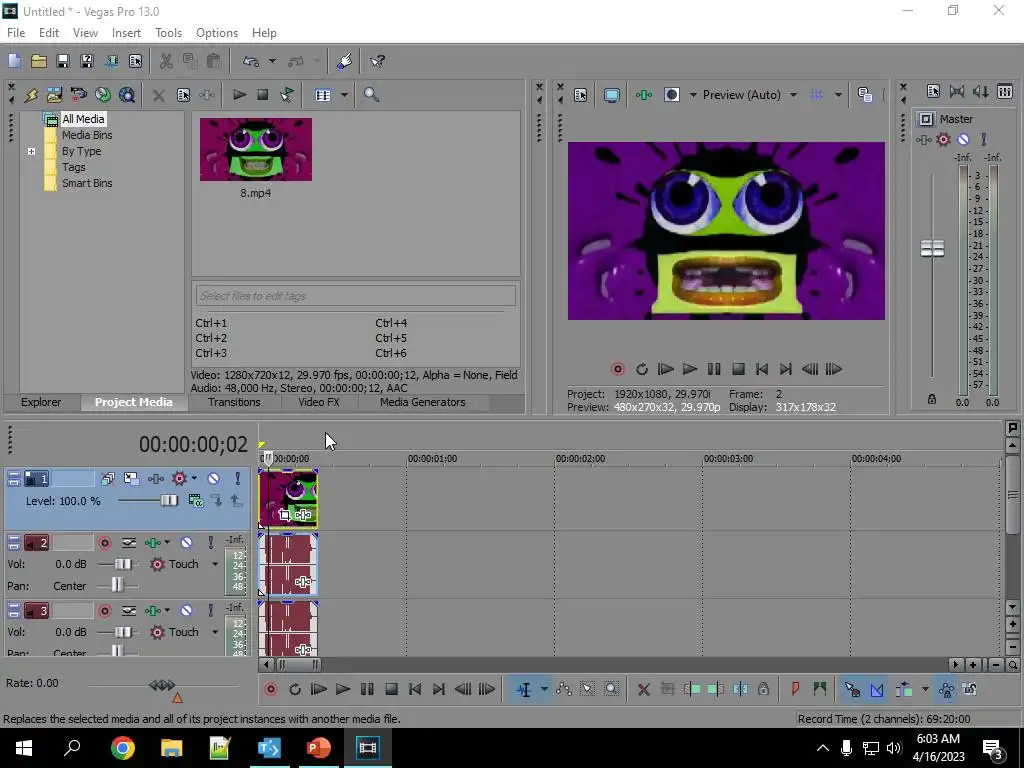1024x768 pixels.
Task: Click the Cut scissors icon in main toolbar
Action: tap(166, 61)
